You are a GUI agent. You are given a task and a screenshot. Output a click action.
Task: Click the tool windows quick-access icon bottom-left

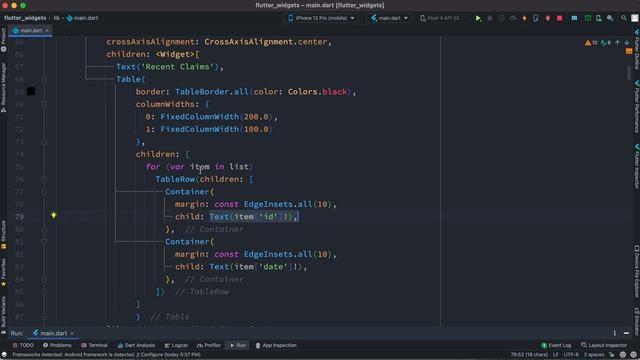4,355
